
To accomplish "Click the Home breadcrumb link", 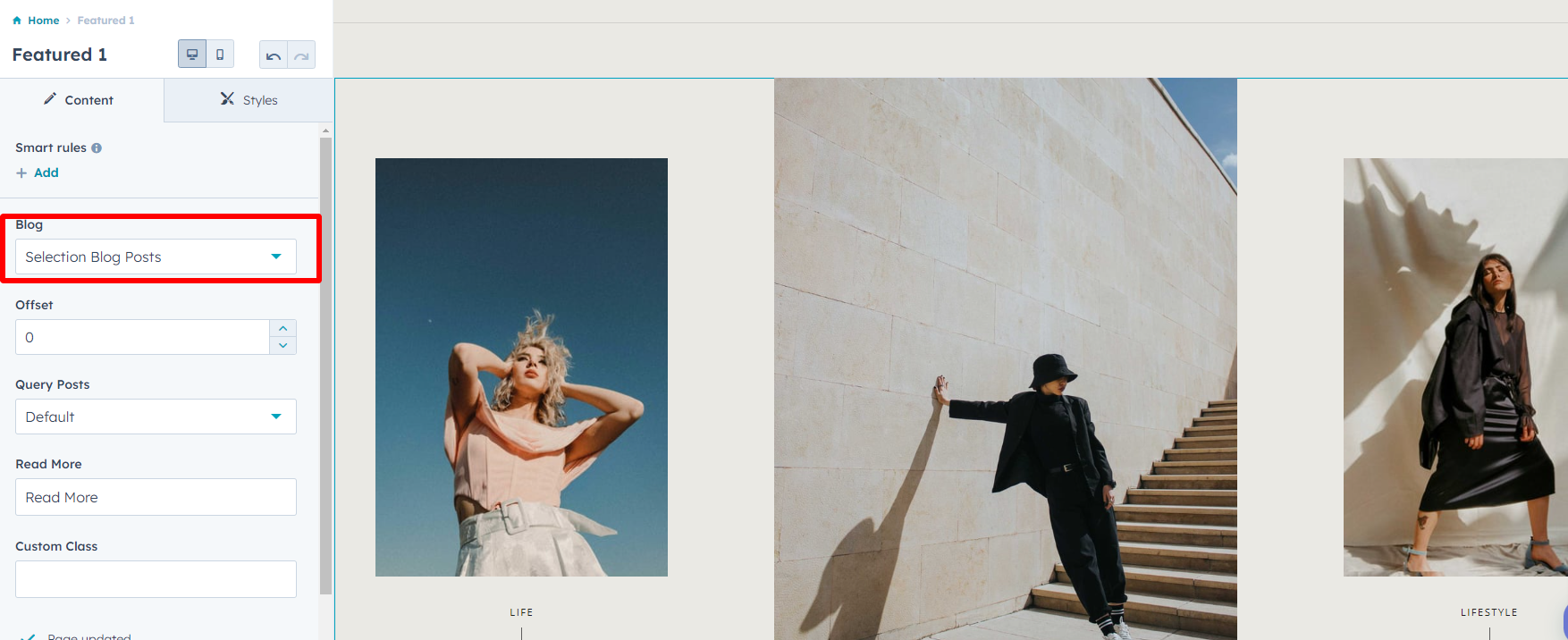I will coord(43,21).
